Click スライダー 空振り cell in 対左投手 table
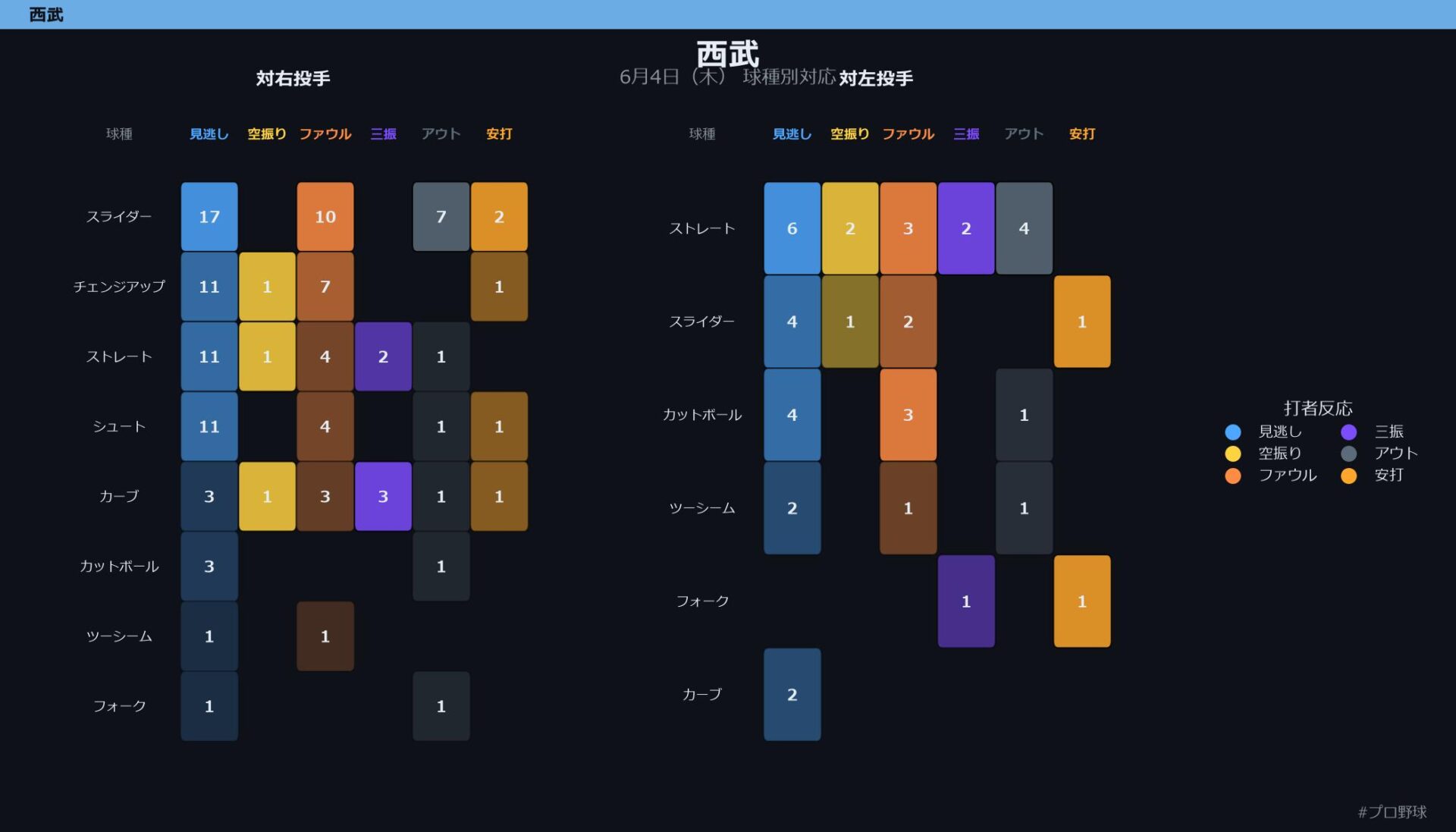 click(850, 322)
